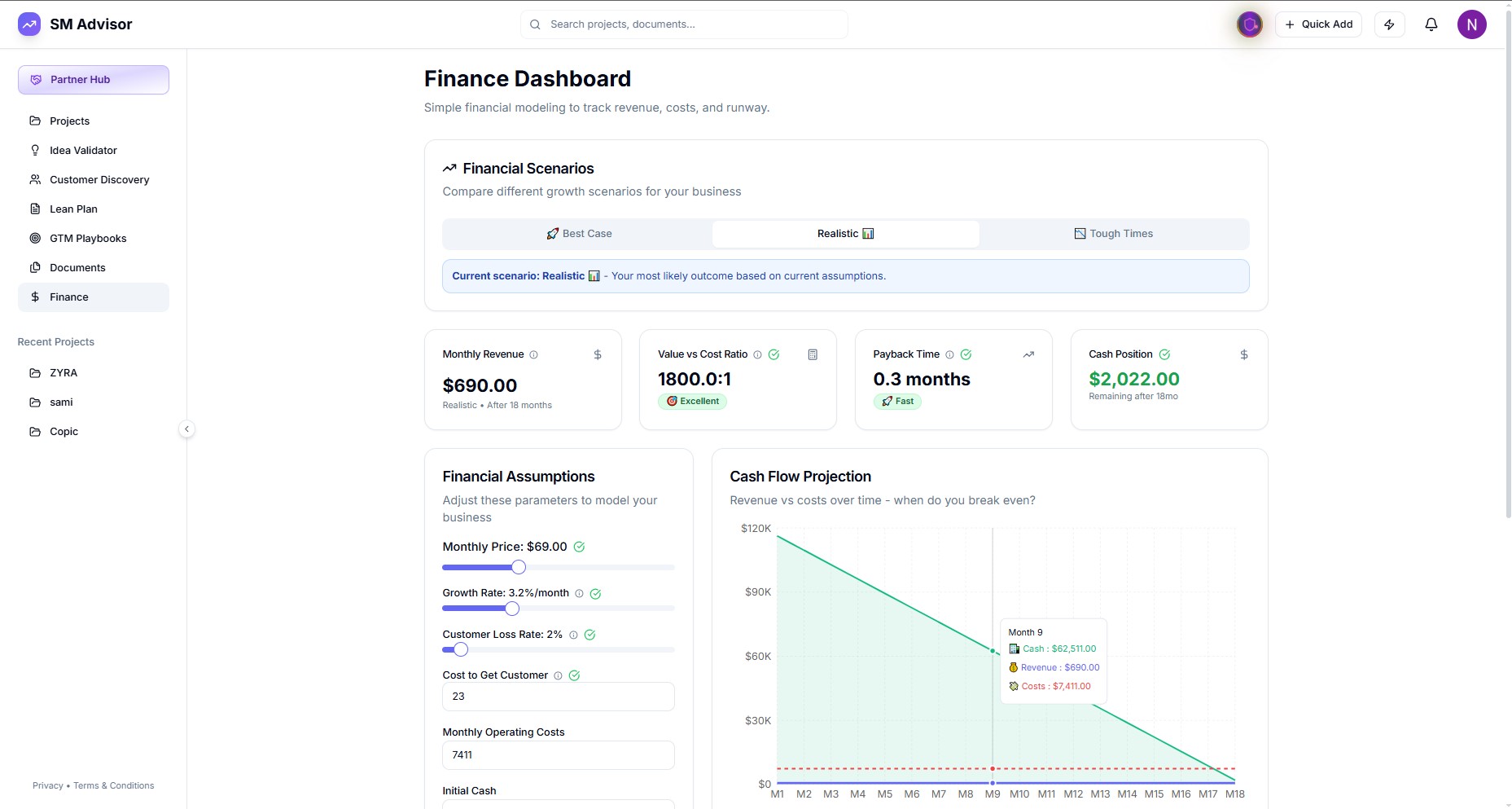Image resolution: width=1512 pixels, height=809 pixels.
Task: Collapse the sidebar with the chevron button
Action: pos(186,429)
